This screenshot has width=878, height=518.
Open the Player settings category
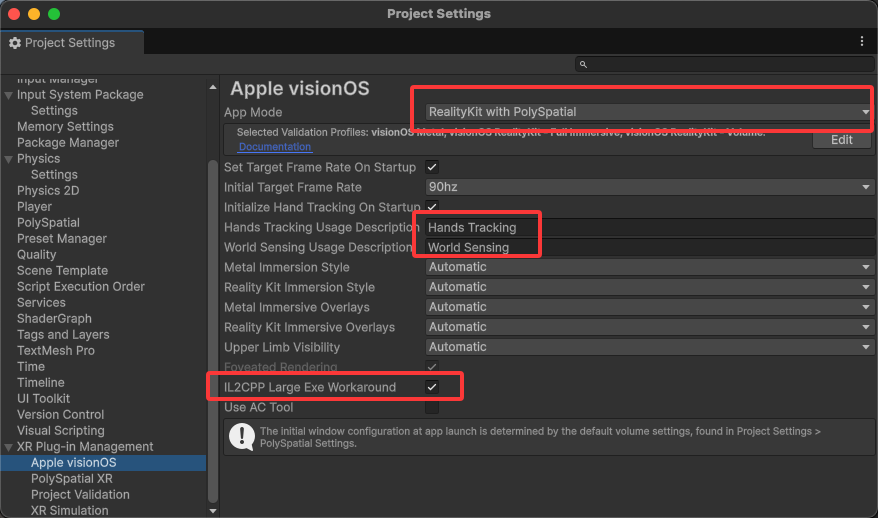(34, 207)
